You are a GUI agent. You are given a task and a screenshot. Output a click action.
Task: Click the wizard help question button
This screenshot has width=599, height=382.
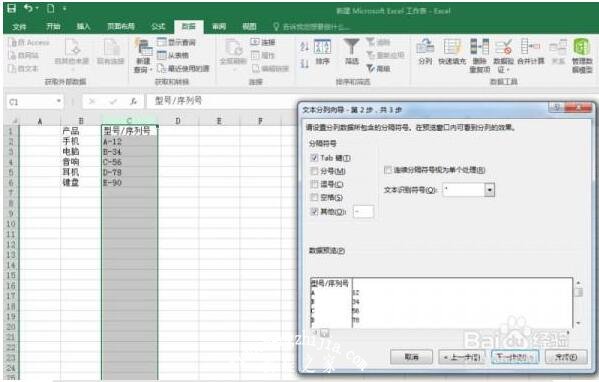(x=556, y=108)
